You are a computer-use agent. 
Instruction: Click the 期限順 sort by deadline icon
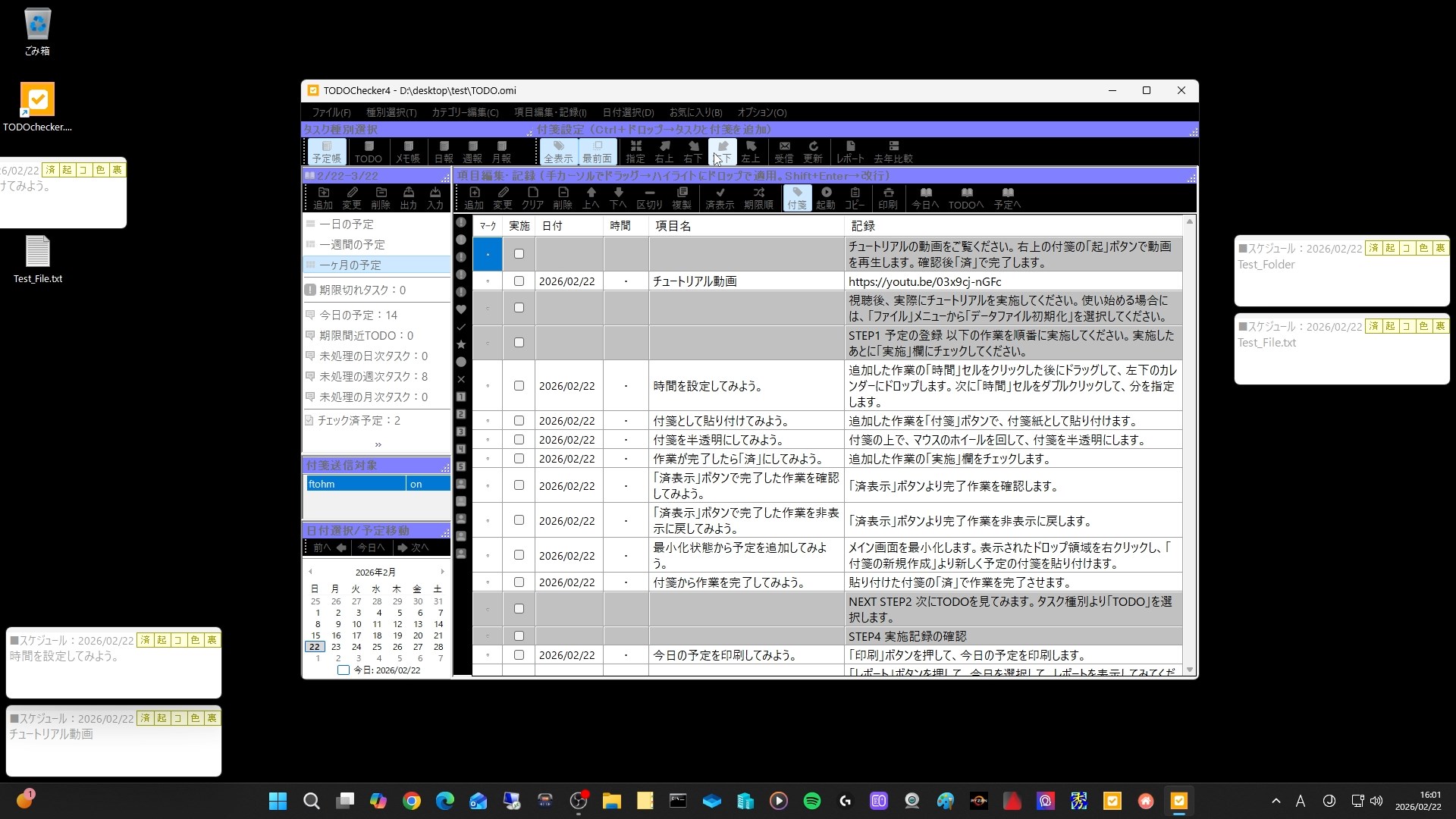pos(758,197)
